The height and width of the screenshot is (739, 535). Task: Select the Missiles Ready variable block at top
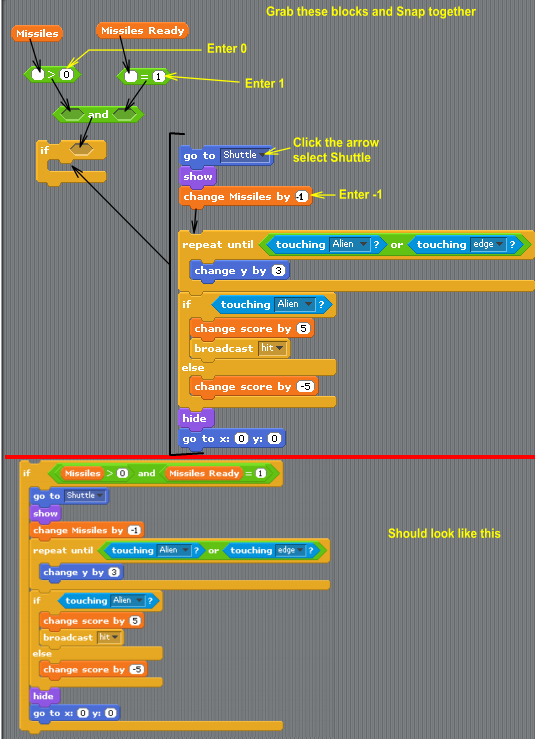[x=142, y=31]
